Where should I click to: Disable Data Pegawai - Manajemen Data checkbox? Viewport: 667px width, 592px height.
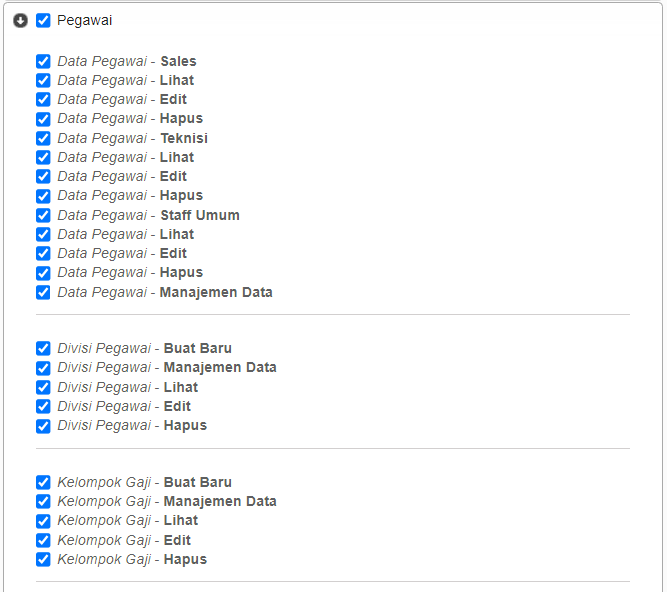[x=43, y=292]
